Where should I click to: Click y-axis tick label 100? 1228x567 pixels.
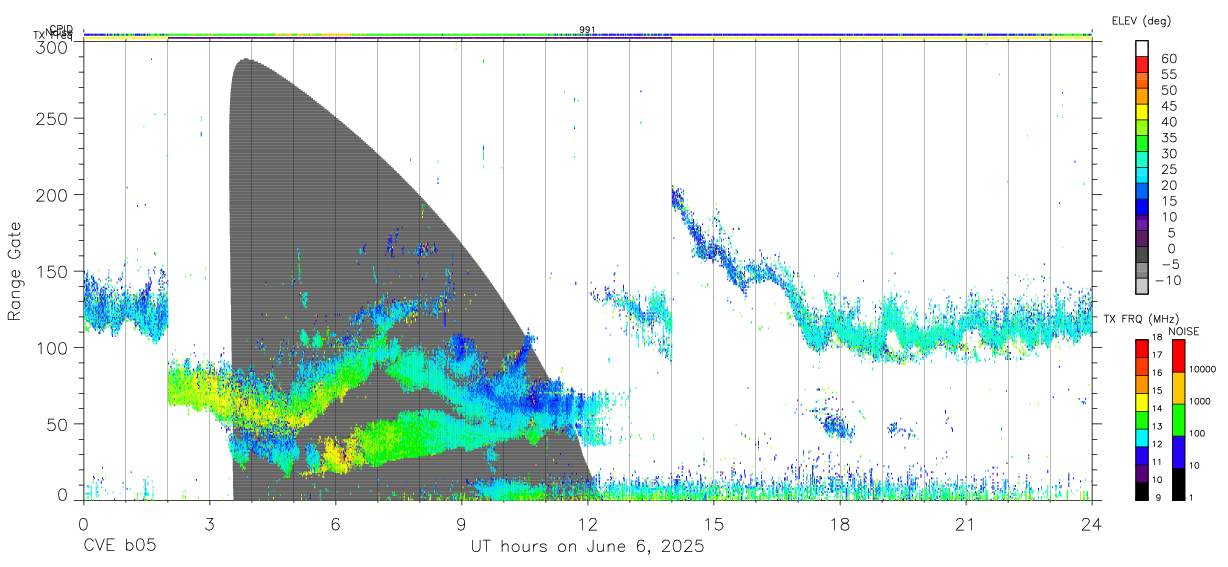[x=51, y=347]
